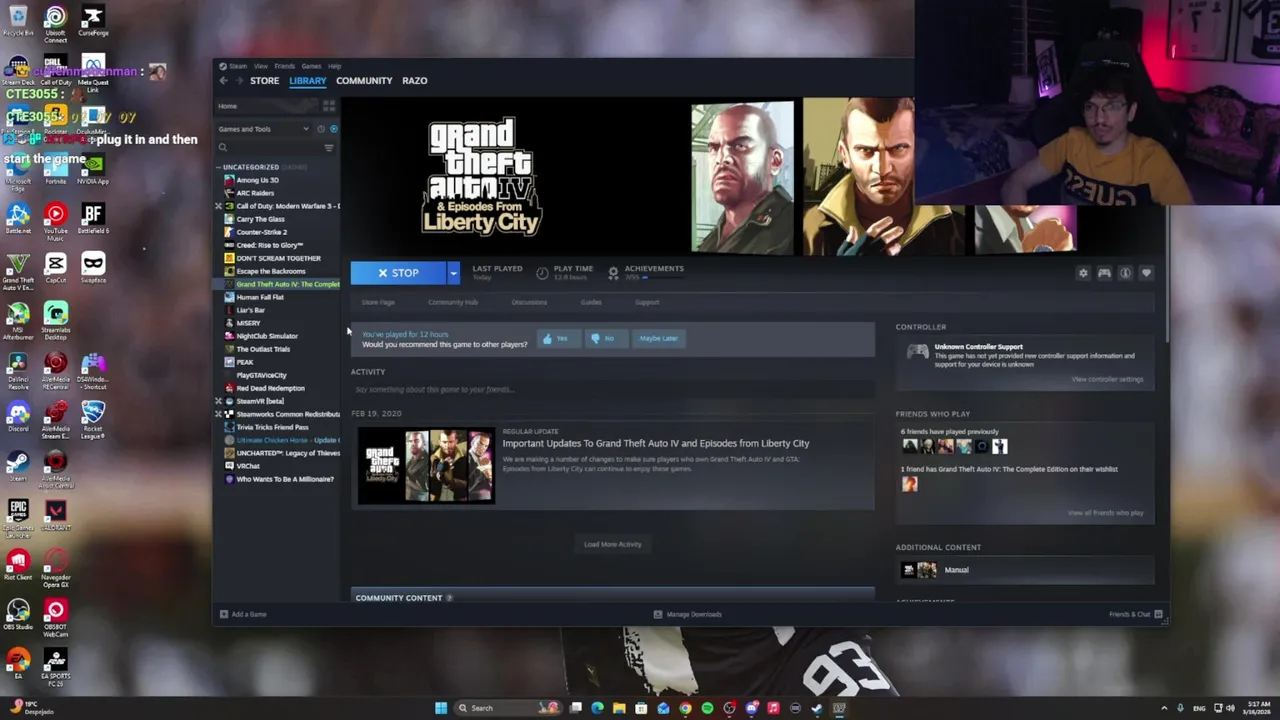Select Who Wants To Be A Millionaire?
This screenshot has height=720, width=1280.
(x=285, y=479)
